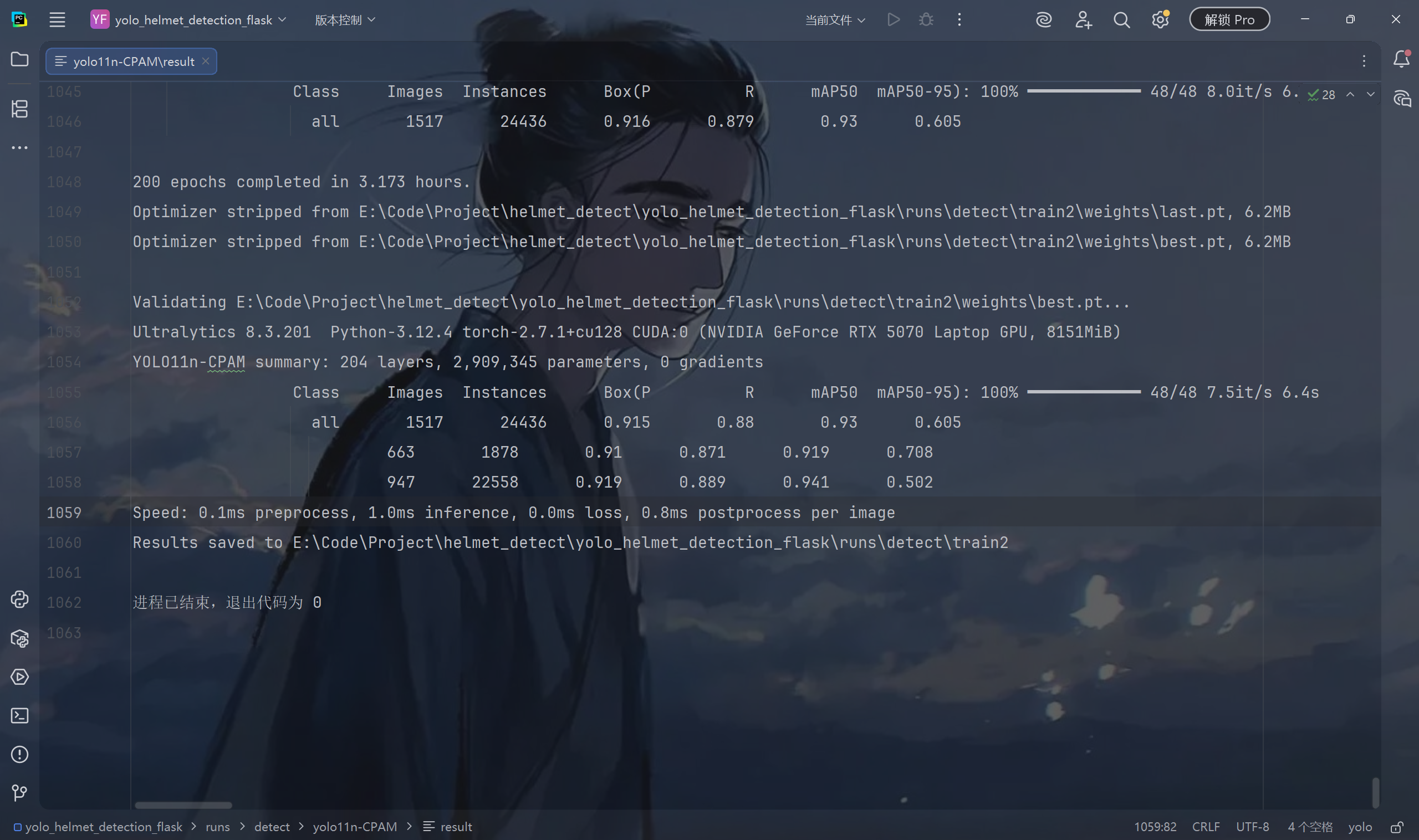Open editor tab options menu
The height and width of the screenshot is (840, 1419).
(1364, 61)
